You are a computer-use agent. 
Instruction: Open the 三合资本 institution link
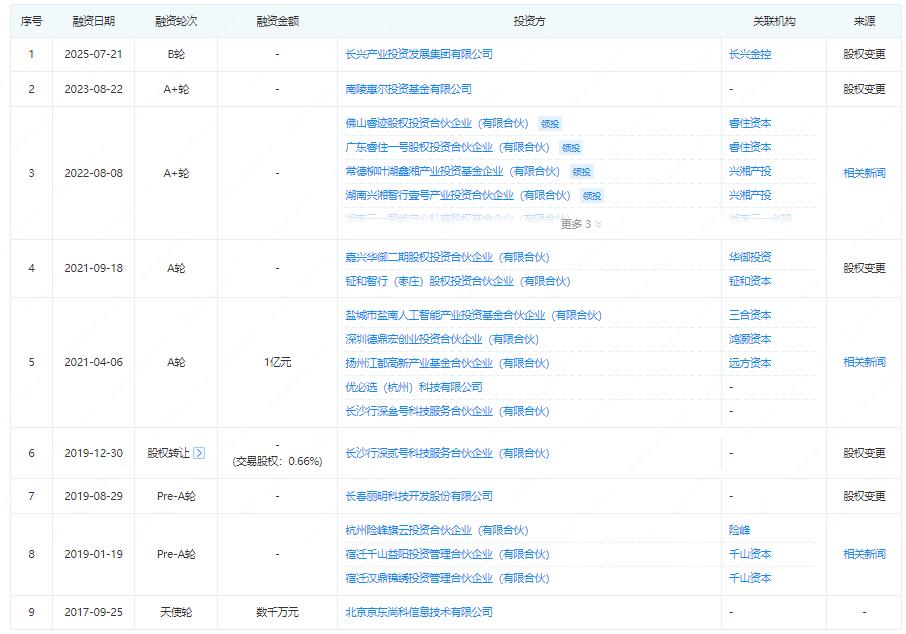coord(750,315)
